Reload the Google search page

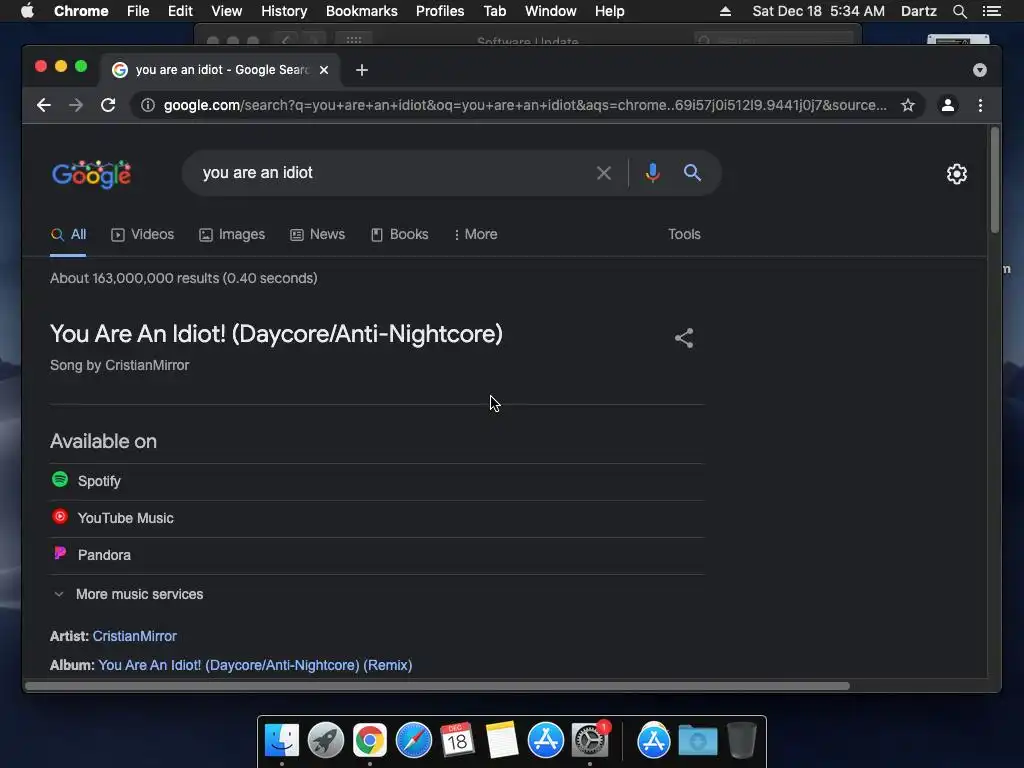[x=108, y=105]
